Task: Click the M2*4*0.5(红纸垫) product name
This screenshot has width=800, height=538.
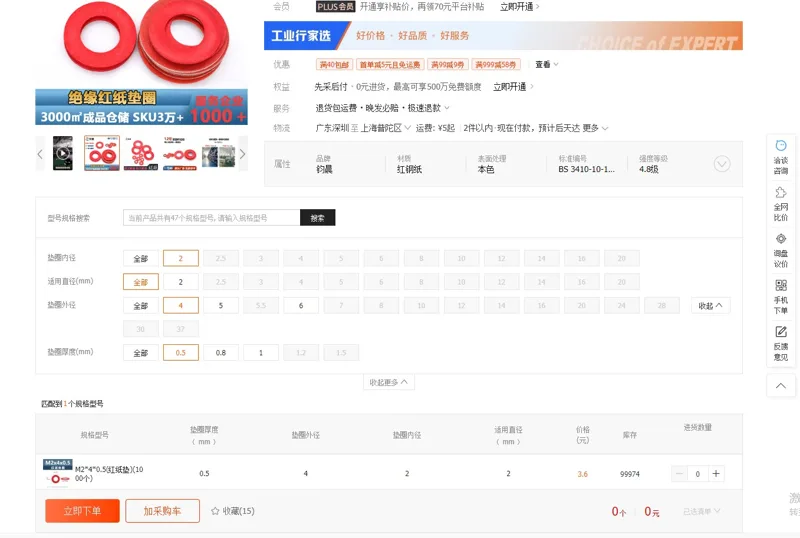Action: [109, 474]
